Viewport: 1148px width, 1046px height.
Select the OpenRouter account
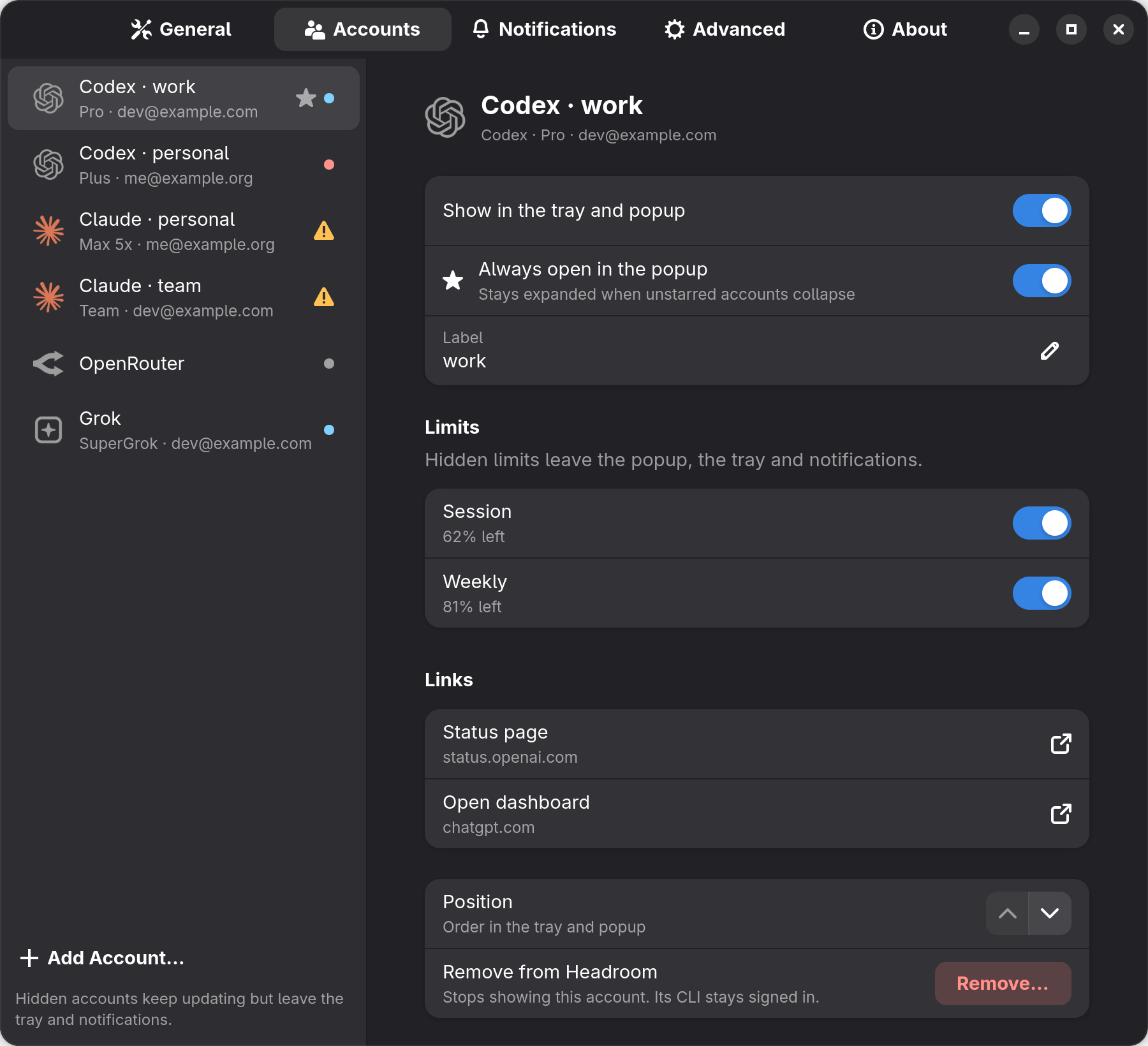coord(184,364)
